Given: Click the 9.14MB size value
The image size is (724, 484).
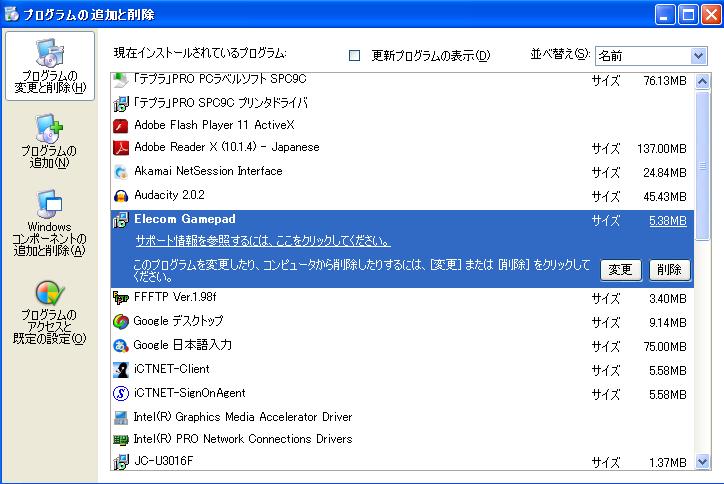Looking at the screenshot, I should (668, 322).
